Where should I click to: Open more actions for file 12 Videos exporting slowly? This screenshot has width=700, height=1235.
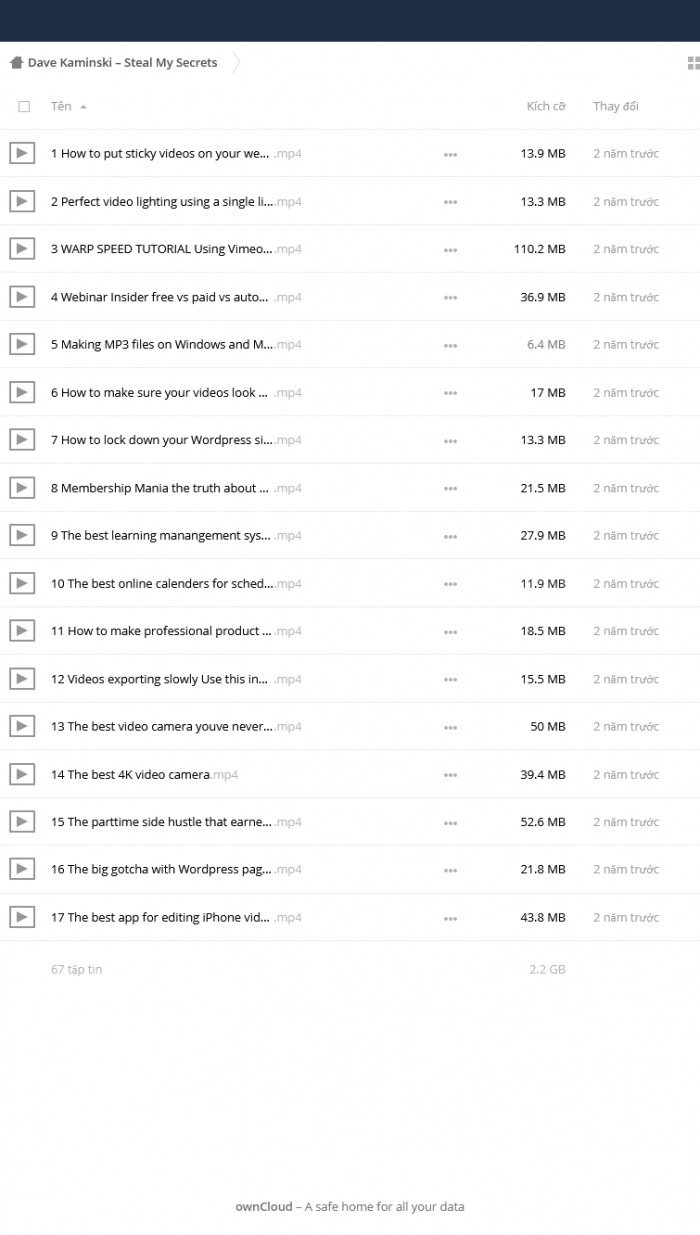(450, 679)
